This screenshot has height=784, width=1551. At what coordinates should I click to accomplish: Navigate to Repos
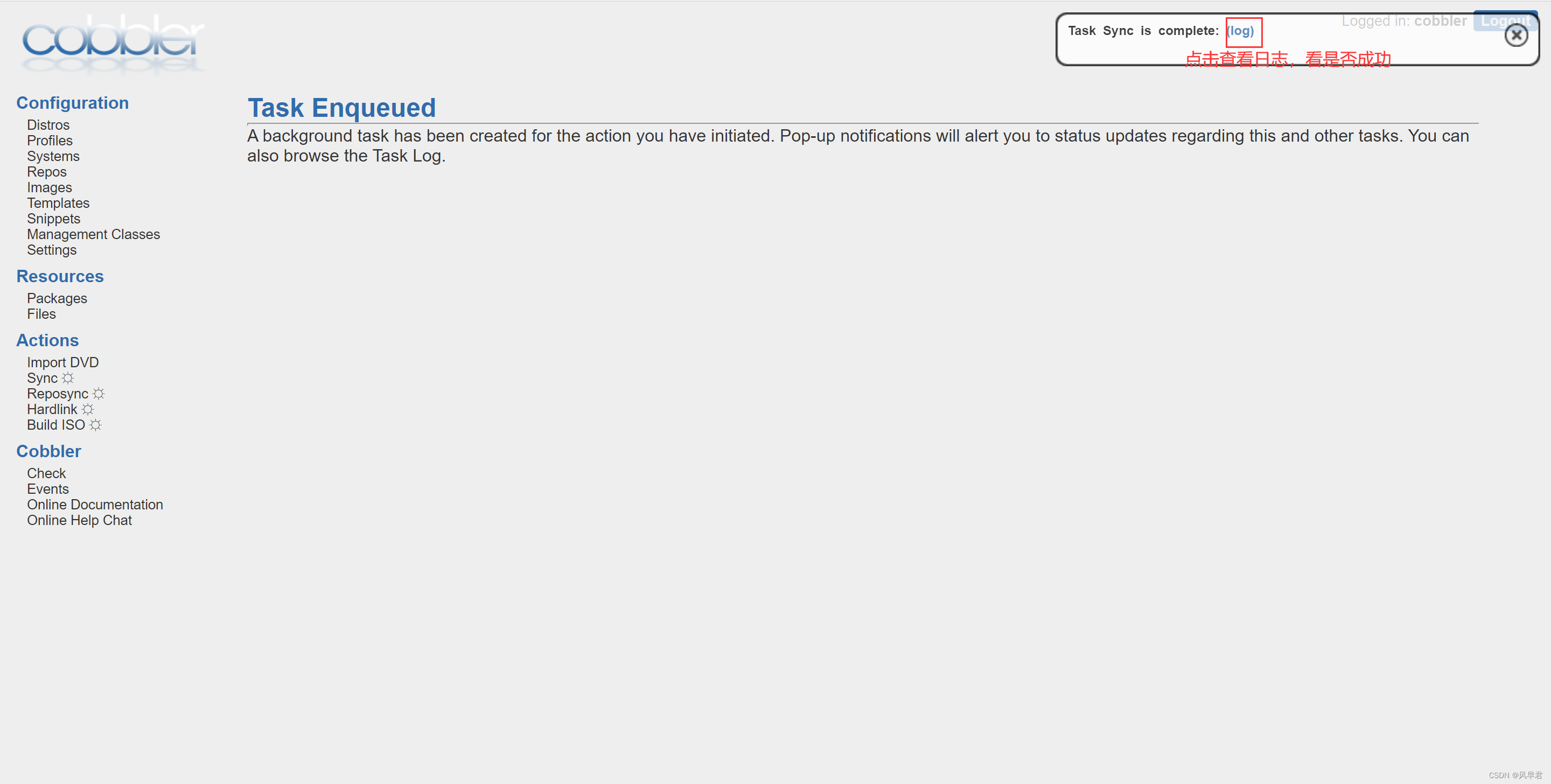(46, 172)
